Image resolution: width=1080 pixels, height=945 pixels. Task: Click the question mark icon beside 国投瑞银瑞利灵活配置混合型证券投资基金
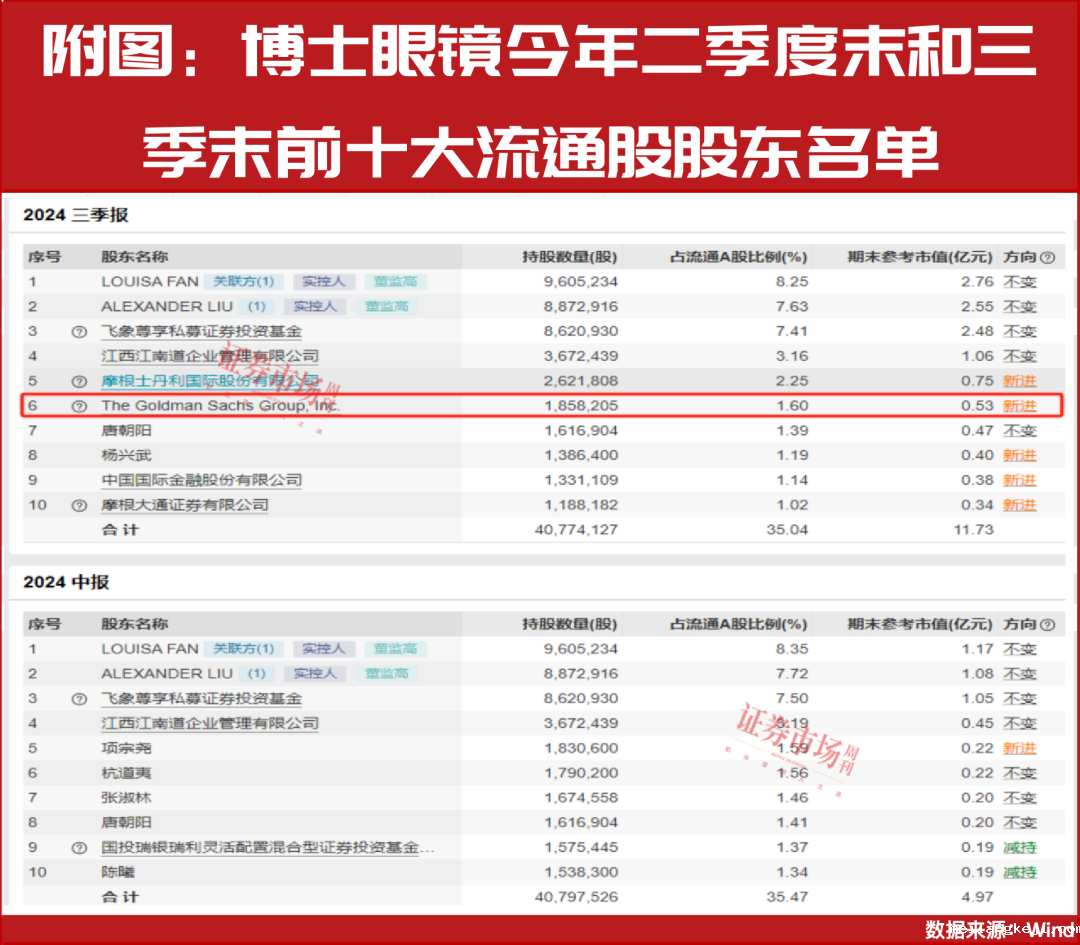pyautogui.click(x=79, y=848)
